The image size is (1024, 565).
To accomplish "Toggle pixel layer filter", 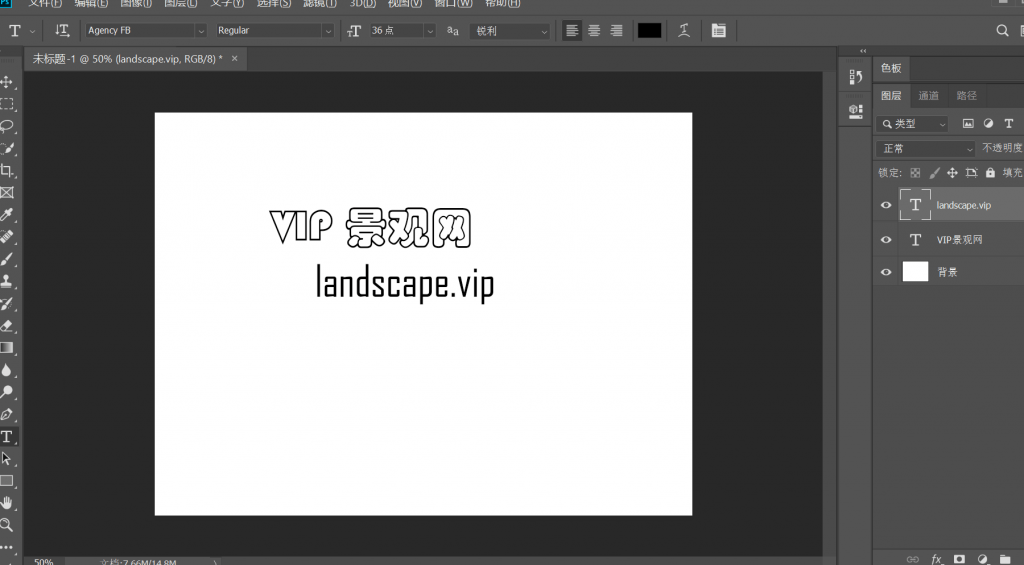I will pos(968,123).
